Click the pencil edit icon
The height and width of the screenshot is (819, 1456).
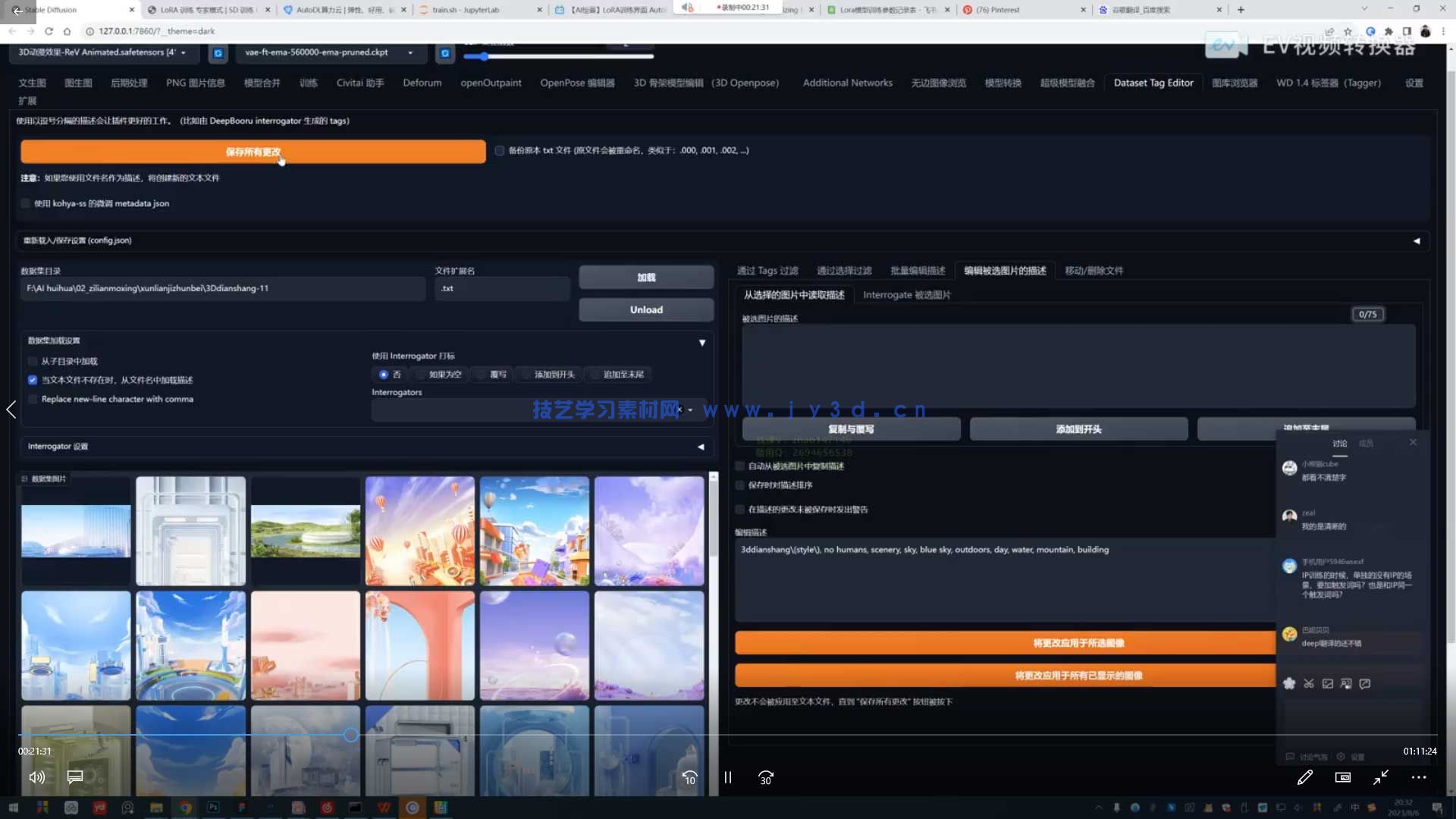[1304, 777]
